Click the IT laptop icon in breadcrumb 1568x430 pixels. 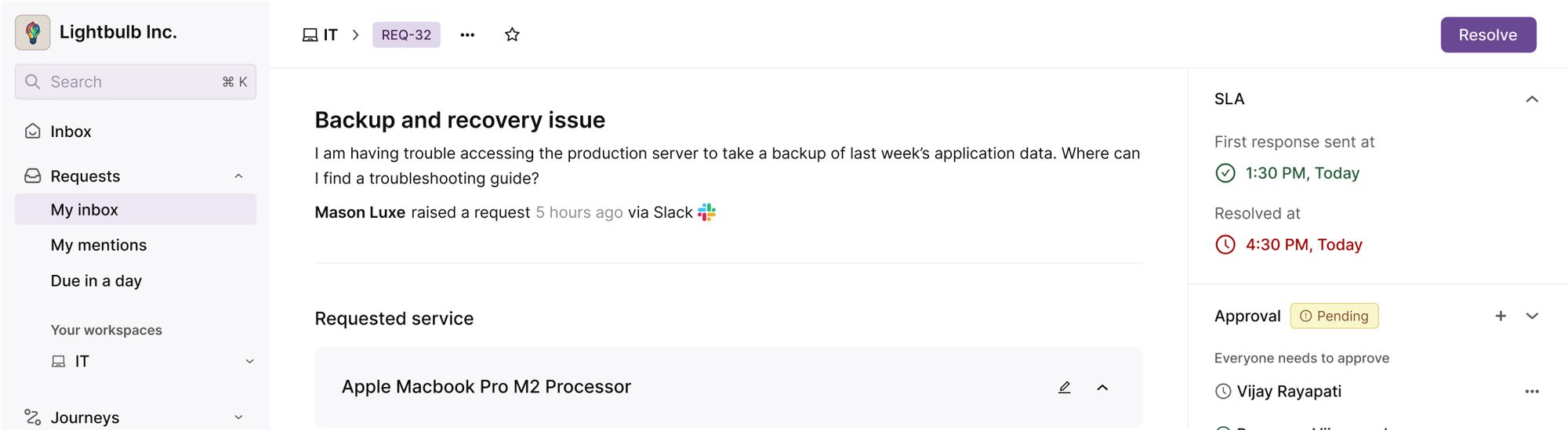click(x=310, y=35)
